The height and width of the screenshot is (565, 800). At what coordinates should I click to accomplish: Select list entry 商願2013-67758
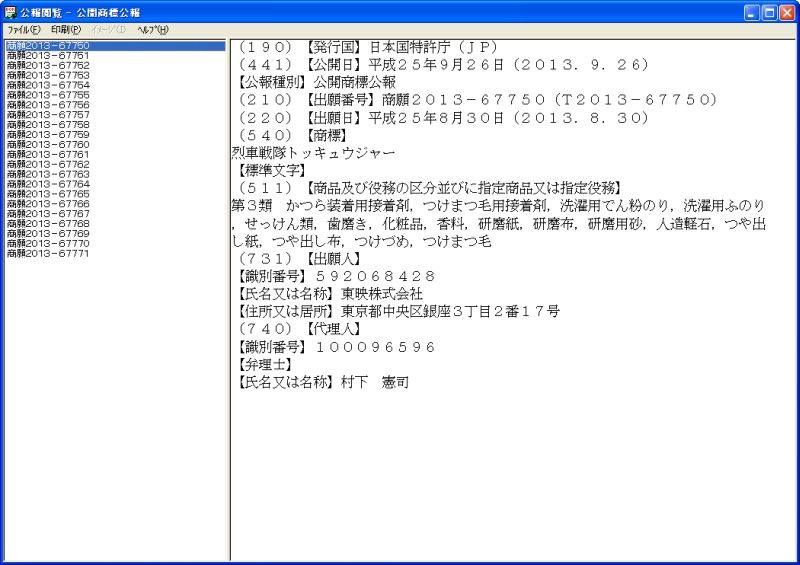[48, 125]
